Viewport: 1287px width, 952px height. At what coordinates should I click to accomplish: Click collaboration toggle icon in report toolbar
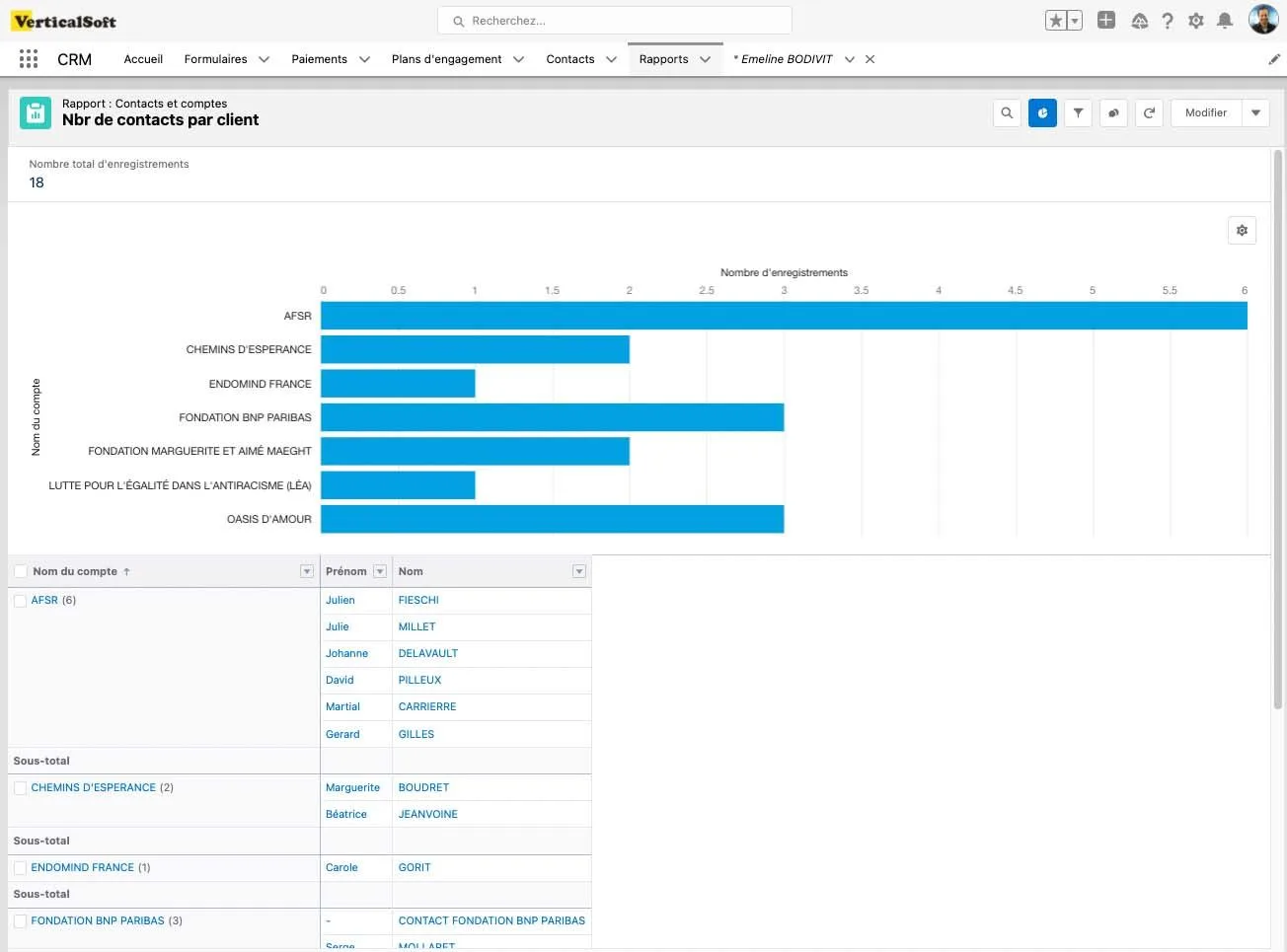[1113, 113]
